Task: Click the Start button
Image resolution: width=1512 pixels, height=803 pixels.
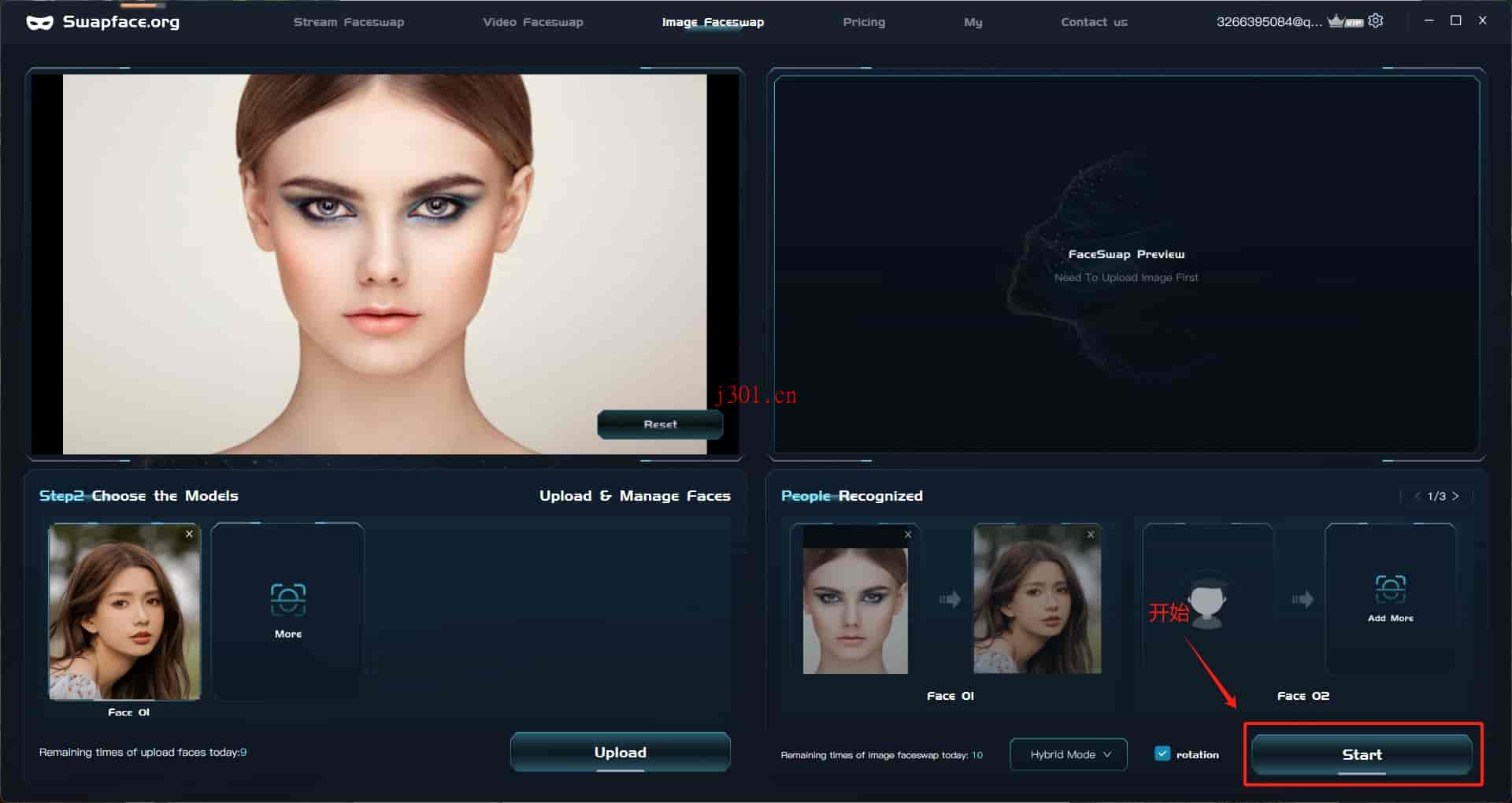Action: tap(1362, 754)
